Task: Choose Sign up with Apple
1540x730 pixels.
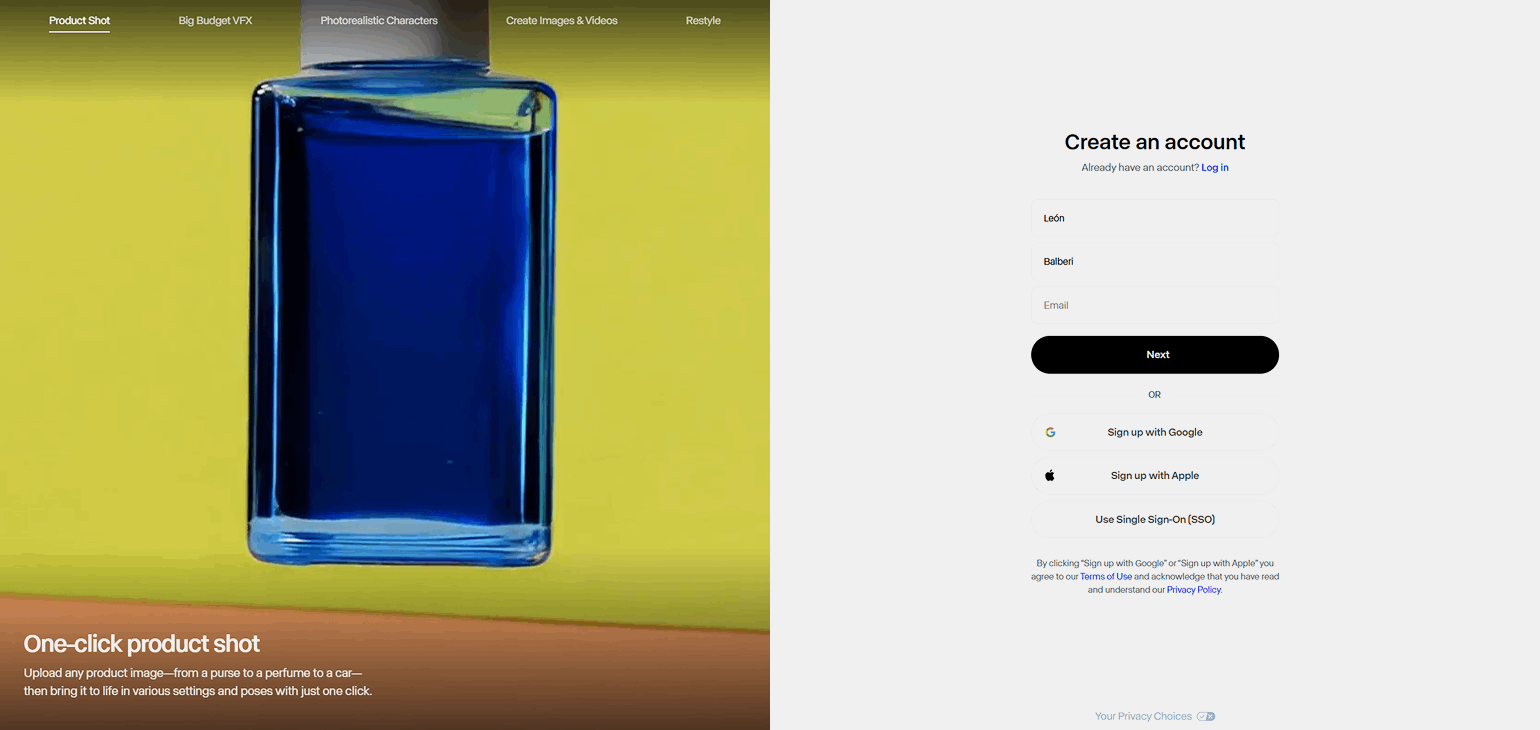Action: (x=1155, y=476)
